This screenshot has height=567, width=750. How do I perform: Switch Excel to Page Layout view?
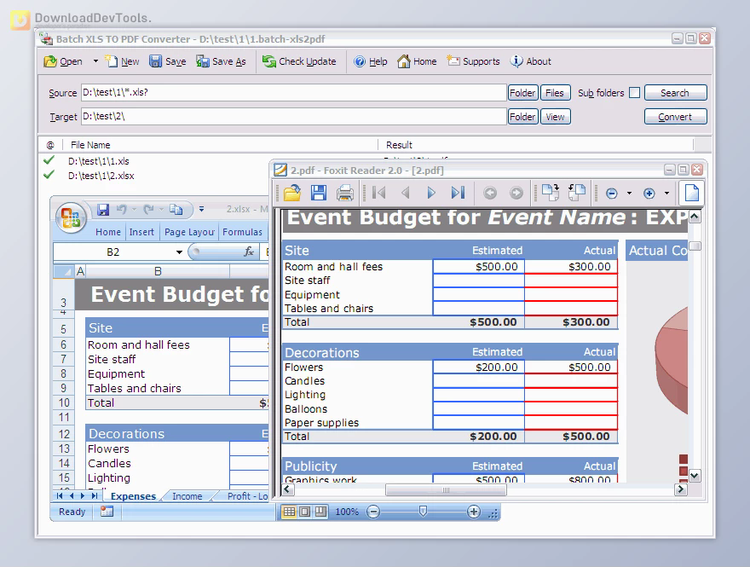pyautogui.click(x=305, y=511)
